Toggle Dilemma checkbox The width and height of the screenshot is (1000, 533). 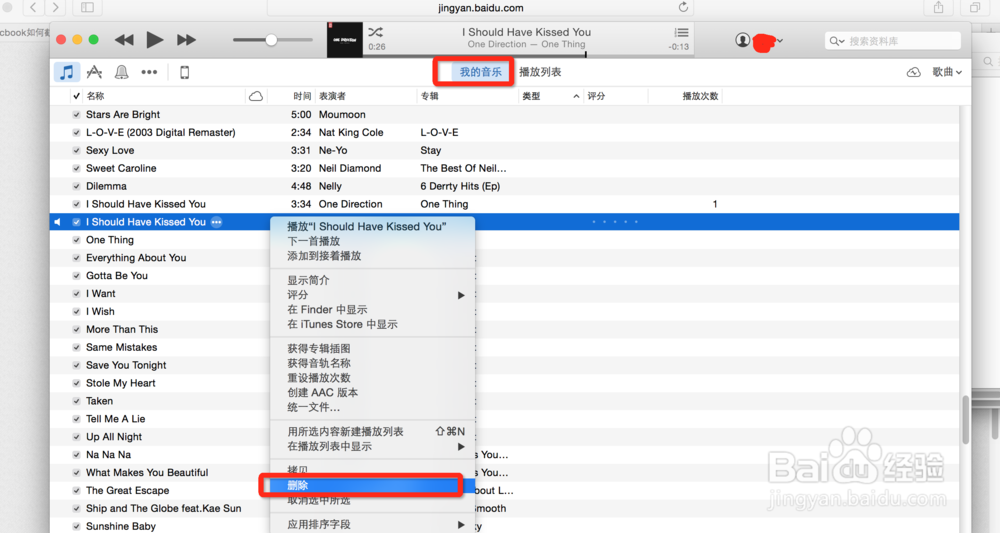[x=77, y=186]
